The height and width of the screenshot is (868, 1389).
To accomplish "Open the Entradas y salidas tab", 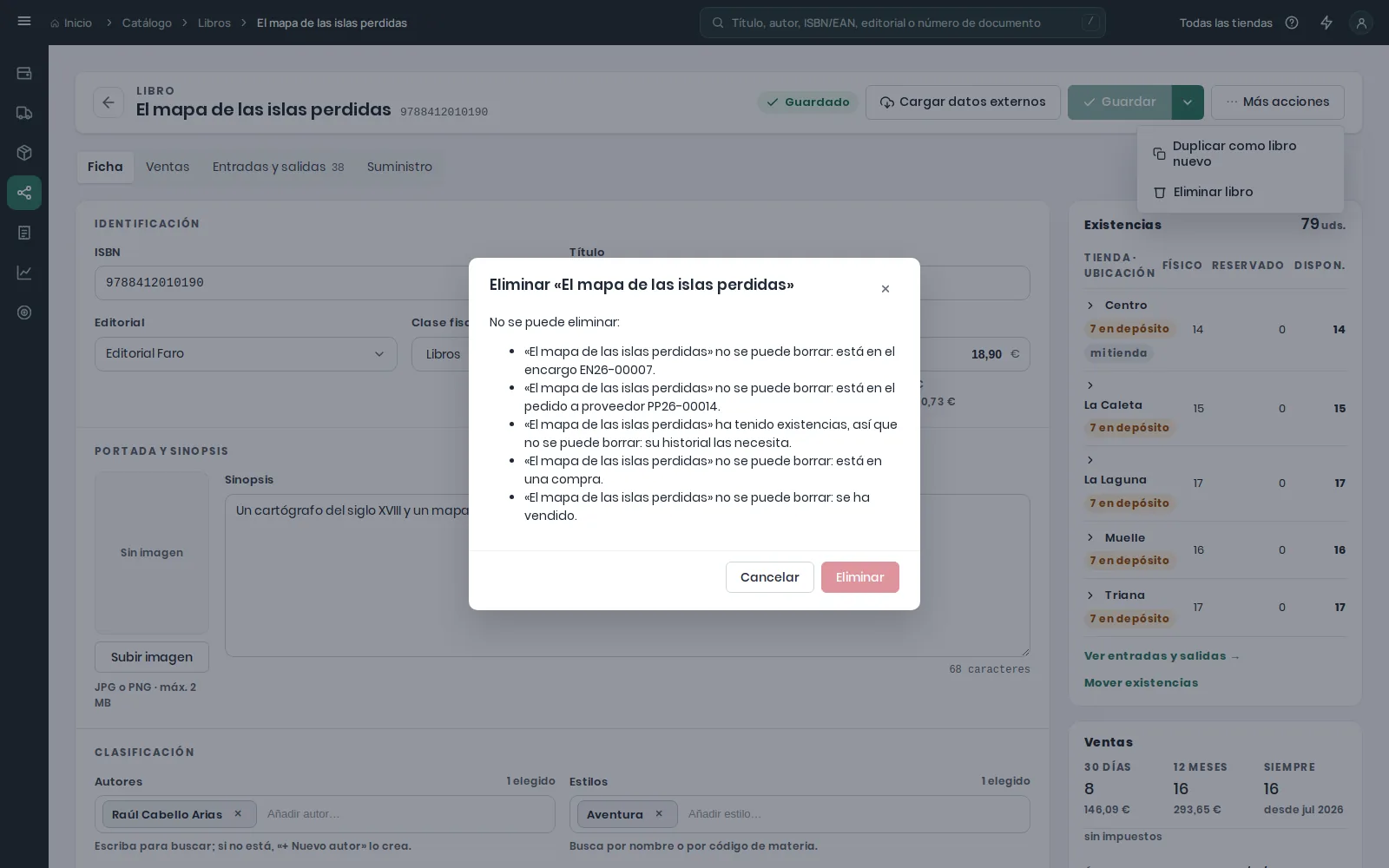I will pos(278,167).
